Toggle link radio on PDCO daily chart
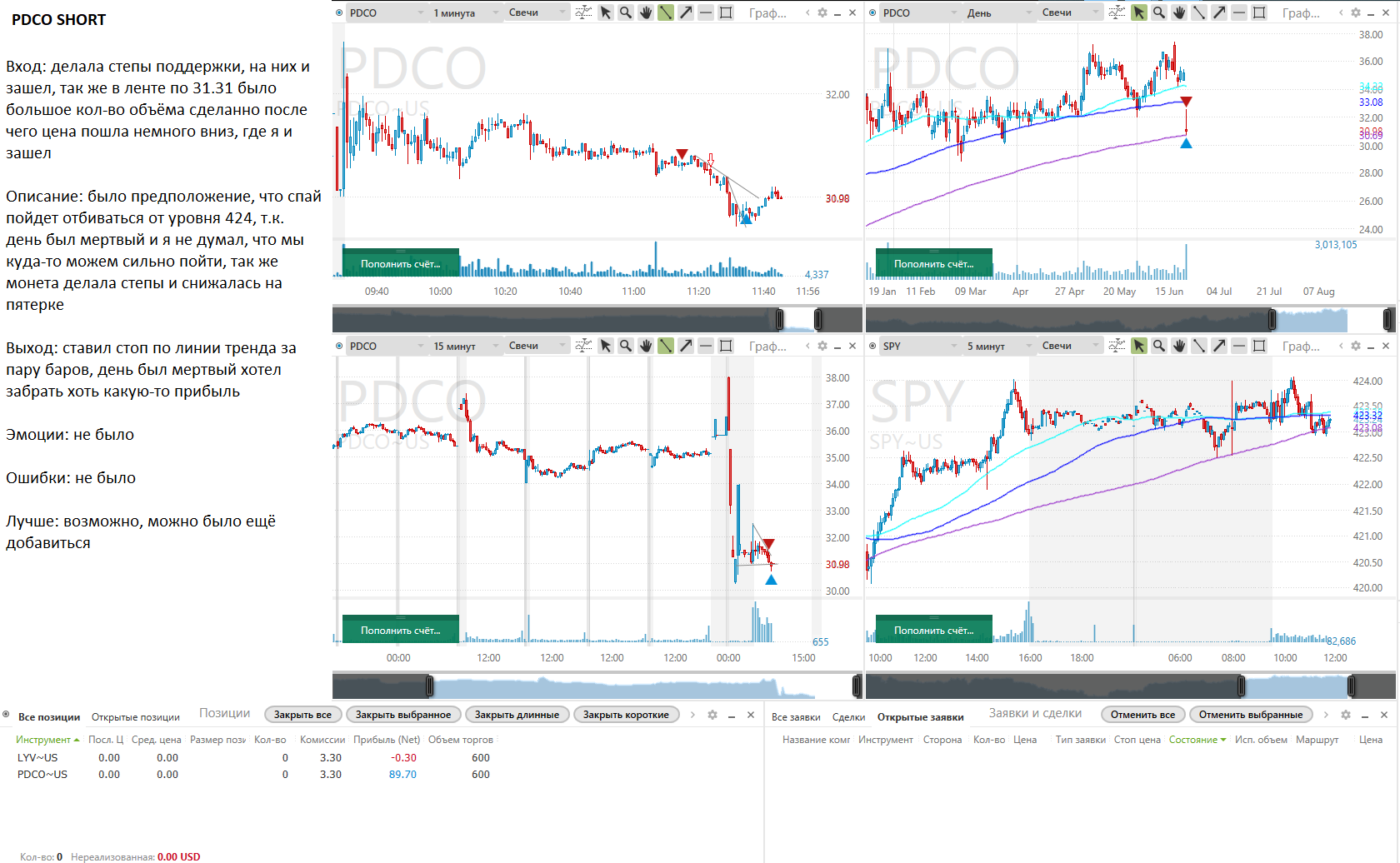Viewport: 1400px width, 863px height. pos(872,12)
